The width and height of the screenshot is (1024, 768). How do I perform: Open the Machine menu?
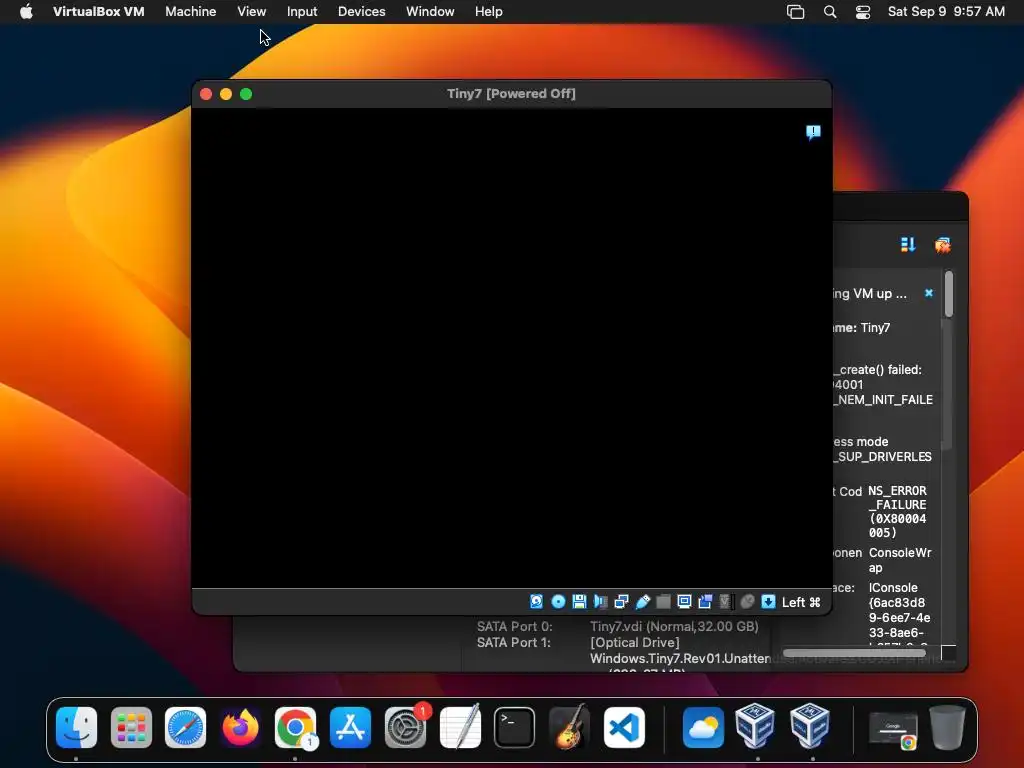191,12
